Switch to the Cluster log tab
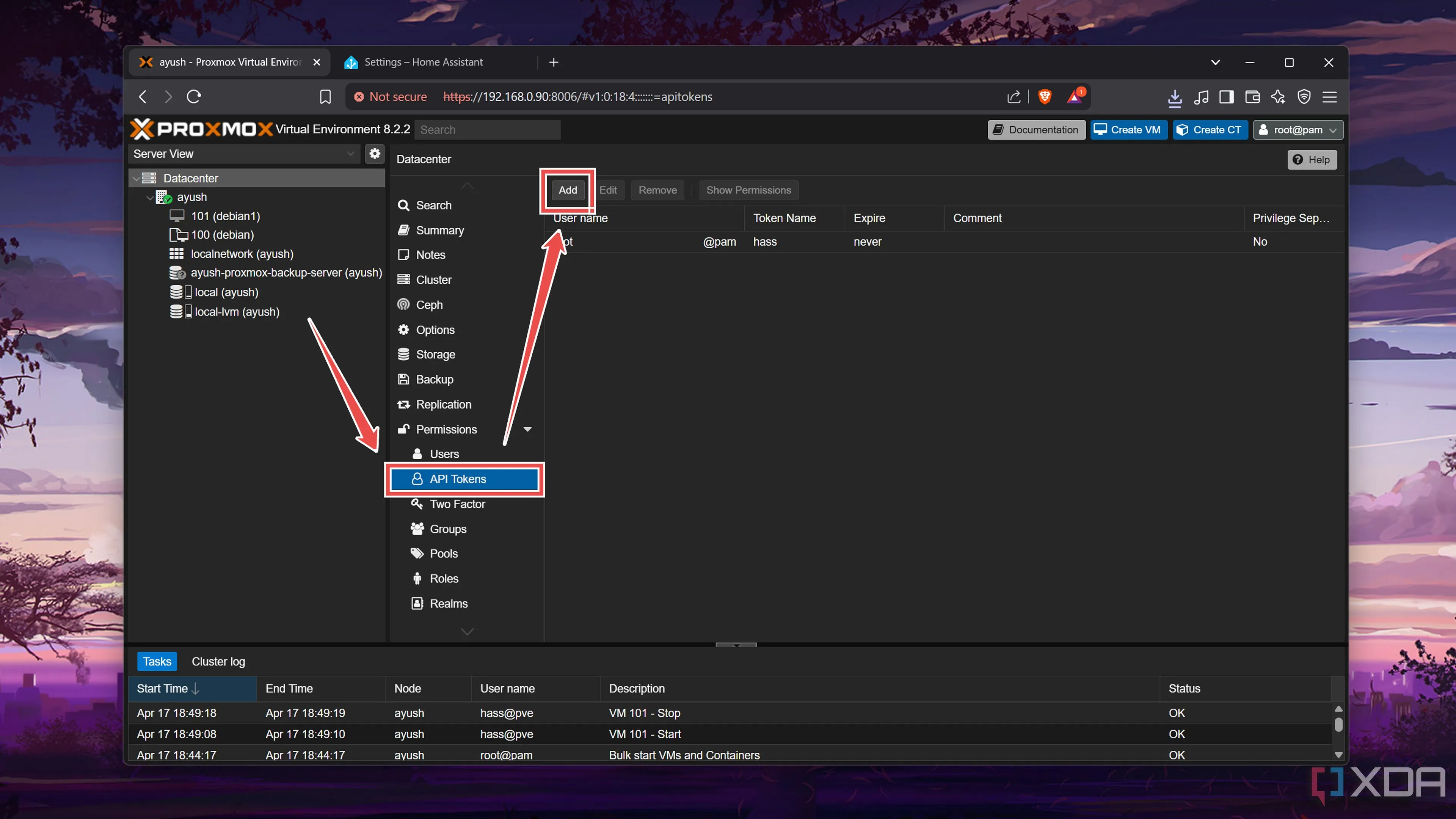The height and width of the screenshot is (819, 1456). (x=218, y=661)
